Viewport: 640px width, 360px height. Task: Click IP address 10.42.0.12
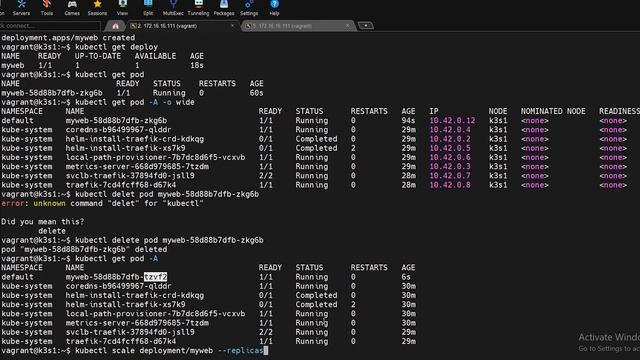(452, 120)
